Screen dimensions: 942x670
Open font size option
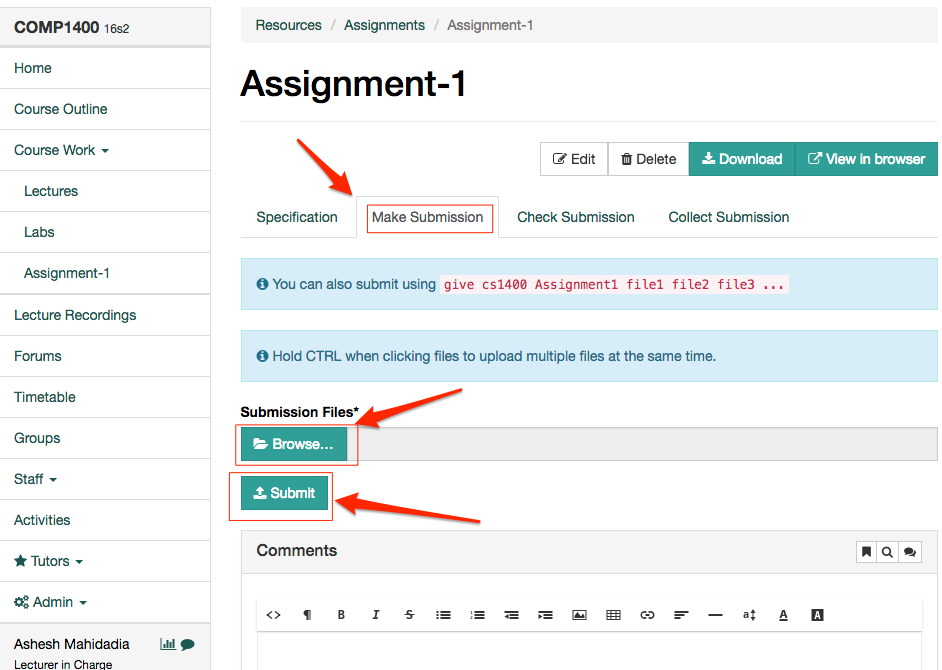pos(749,615)
